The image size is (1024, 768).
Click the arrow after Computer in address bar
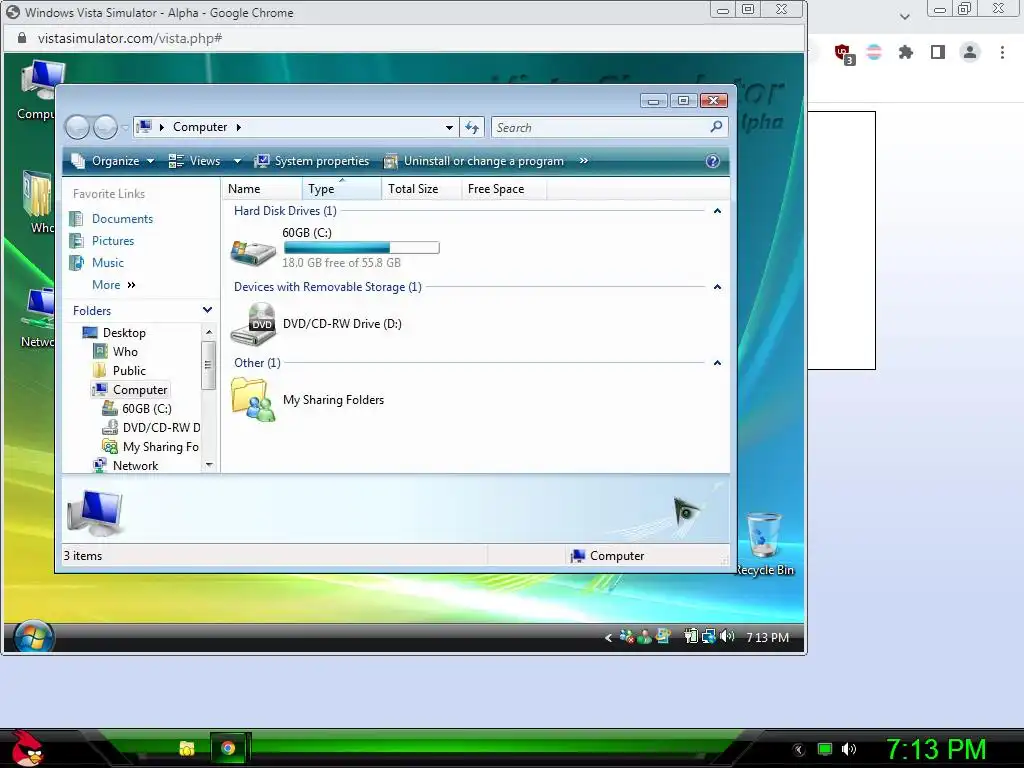[x=238, y=127]
